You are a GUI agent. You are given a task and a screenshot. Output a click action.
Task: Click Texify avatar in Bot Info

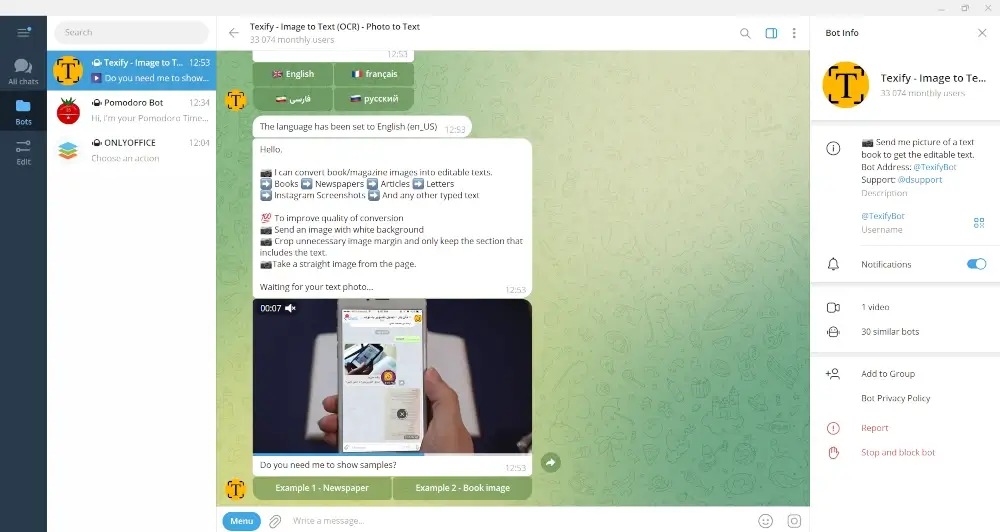coord(846,85)
